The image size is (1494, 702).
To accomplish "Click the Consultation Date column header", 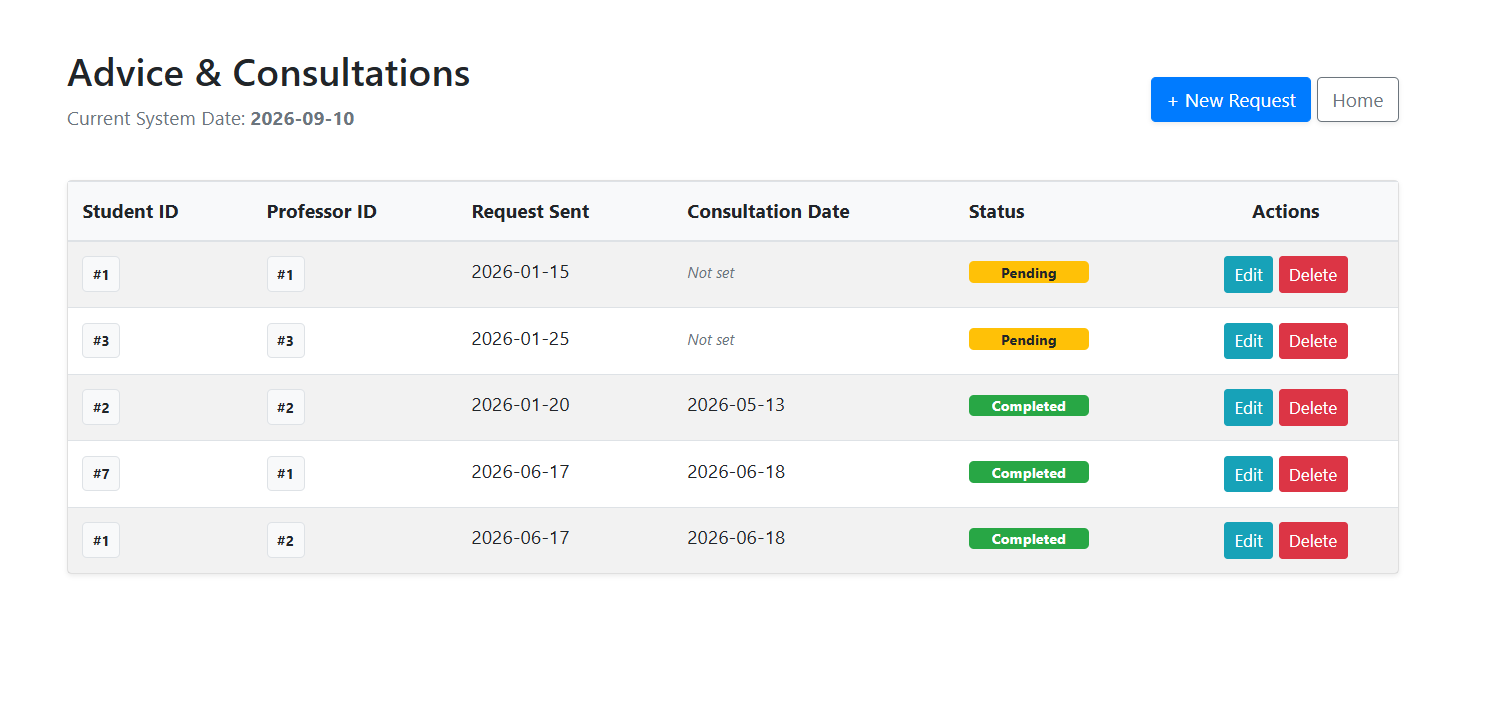I will (768, 212).
